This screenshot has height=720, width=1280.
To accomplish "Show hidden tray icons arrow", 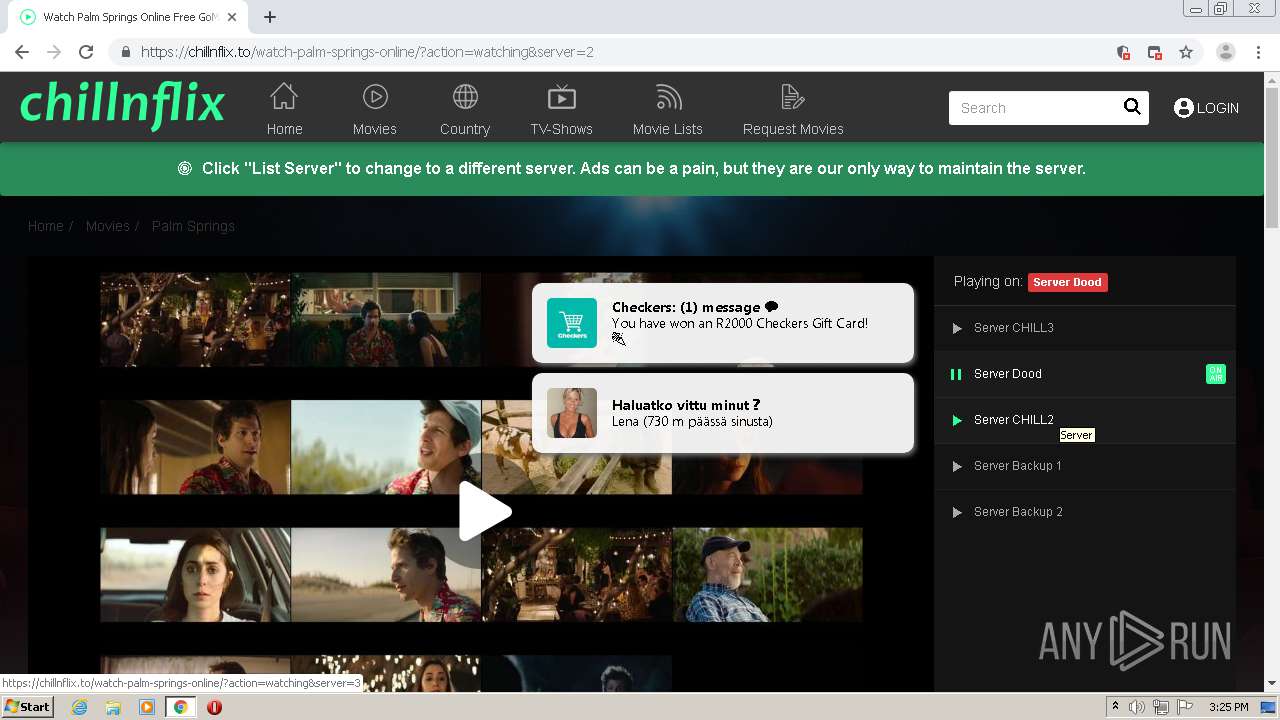I will pyautogui.click(x=1115, y=706).
